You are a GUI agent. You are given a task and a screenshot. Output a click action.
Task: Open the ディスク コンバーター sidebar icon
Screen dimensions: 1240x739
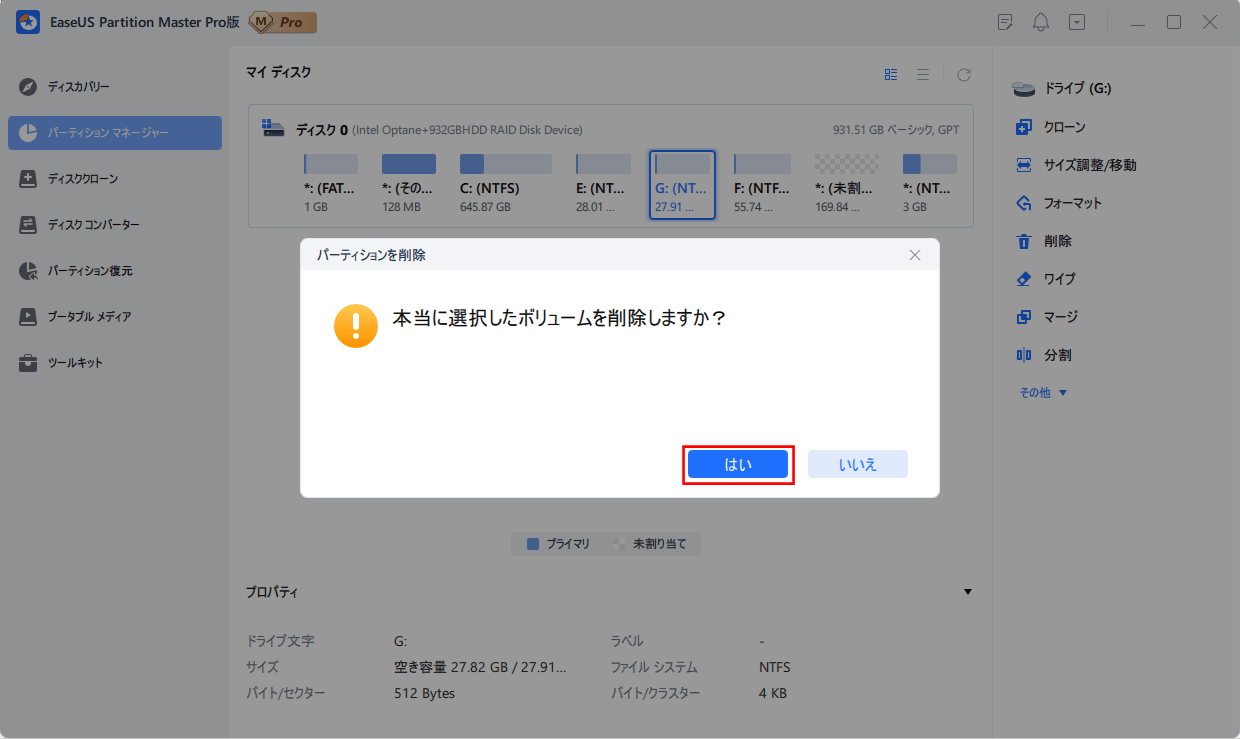click(28, 225)
